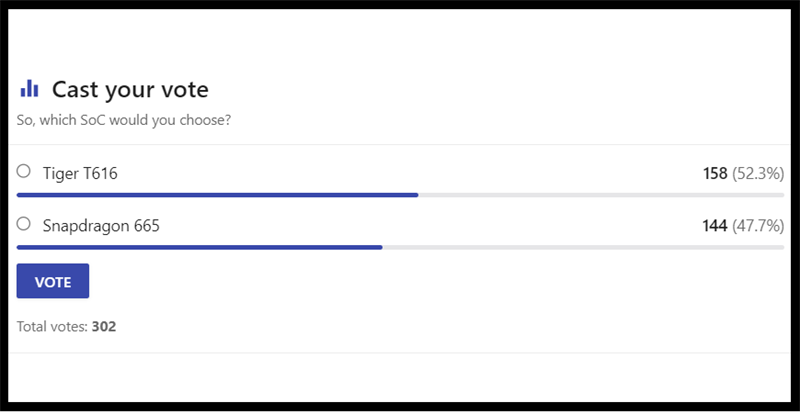
Task: Click the 52.3% percentage for Tiger T616
Action: 758,174
